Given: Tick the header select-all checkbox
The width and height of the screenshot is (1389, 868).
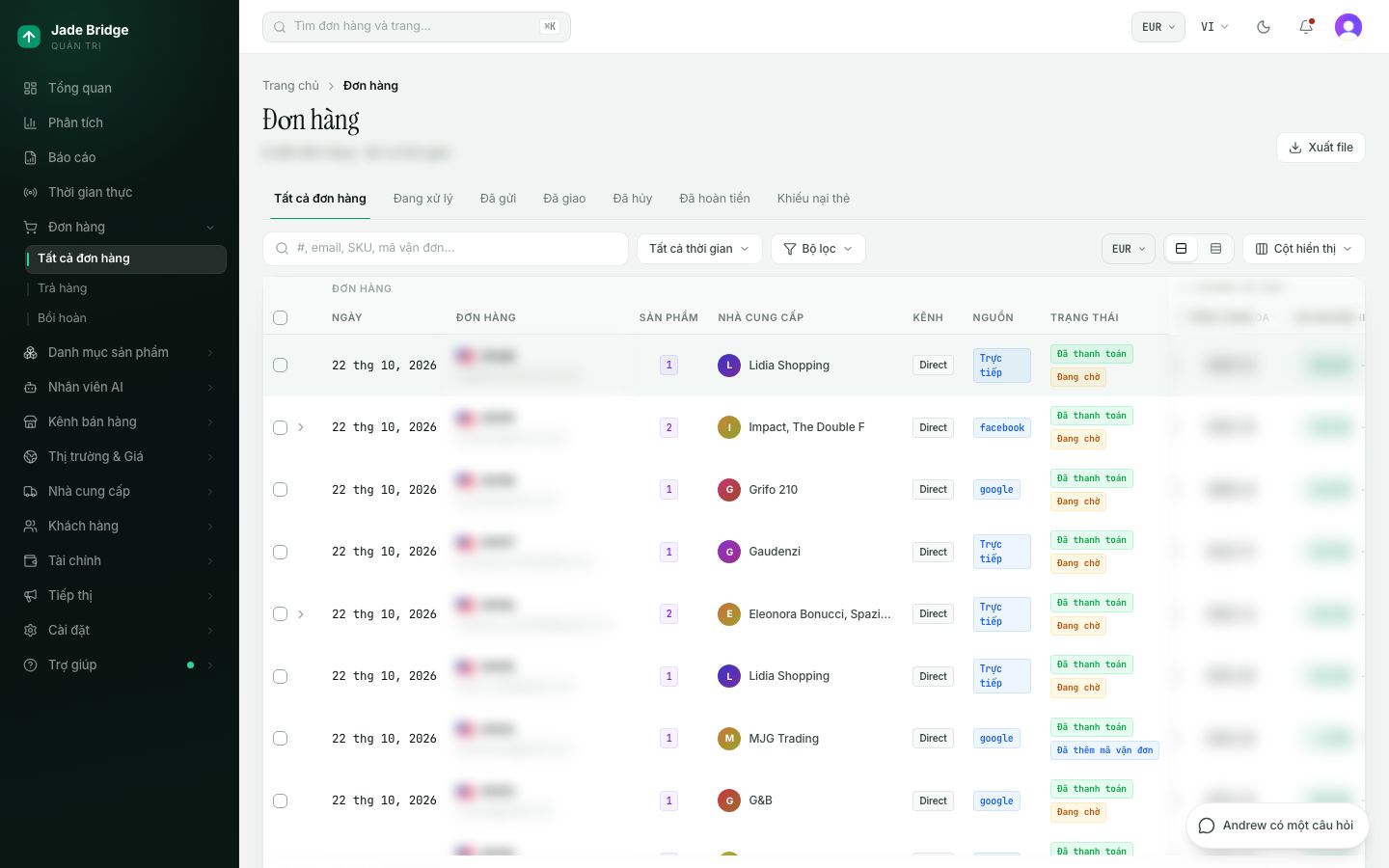Looking at the screenshot, I should [x=280, y=317].
